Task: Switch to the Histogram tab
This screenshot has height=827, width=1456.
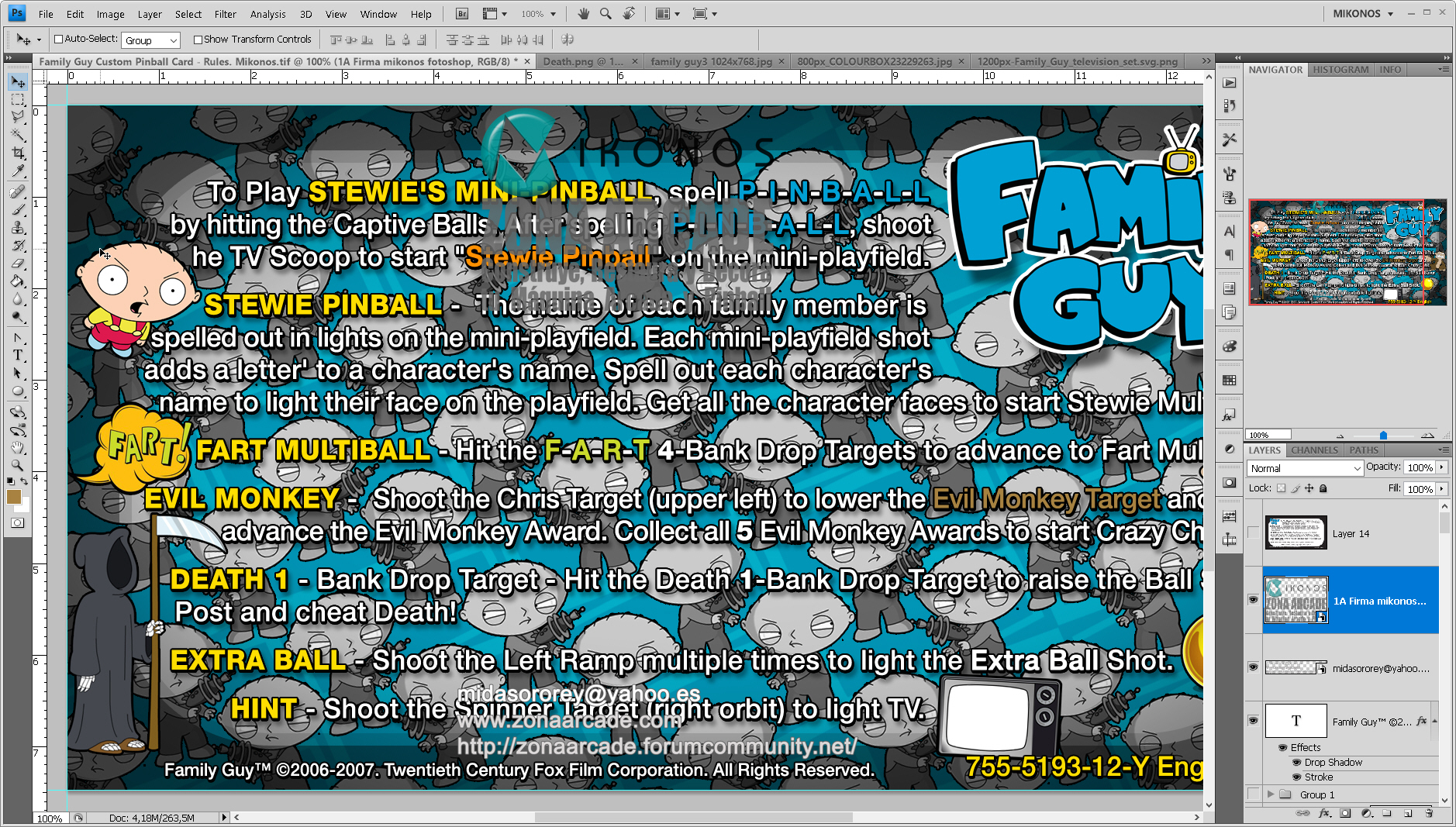Action: coord(1340,70)
